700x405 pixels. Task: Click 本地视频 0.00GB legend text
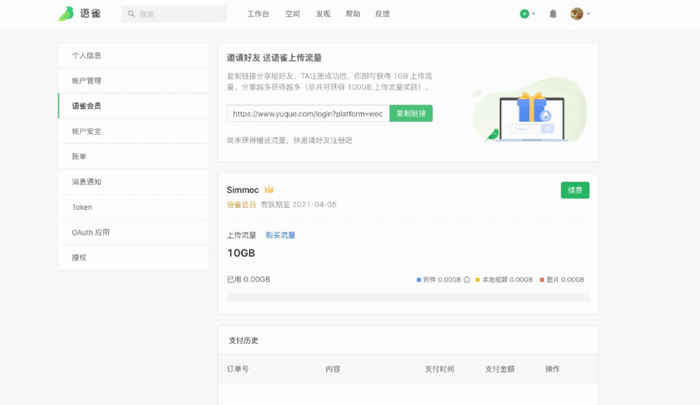tap(508, 280)
